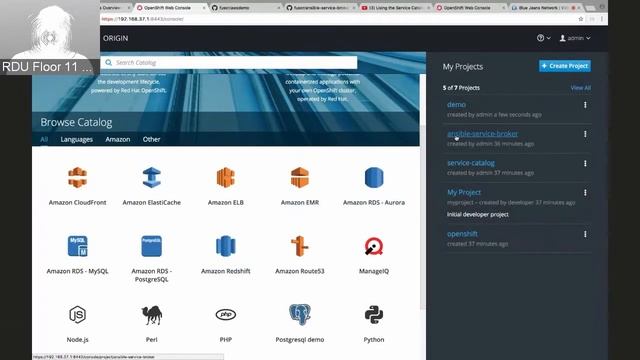Open the View All projects link
This screenshot has width=640, height=360.
580,88
